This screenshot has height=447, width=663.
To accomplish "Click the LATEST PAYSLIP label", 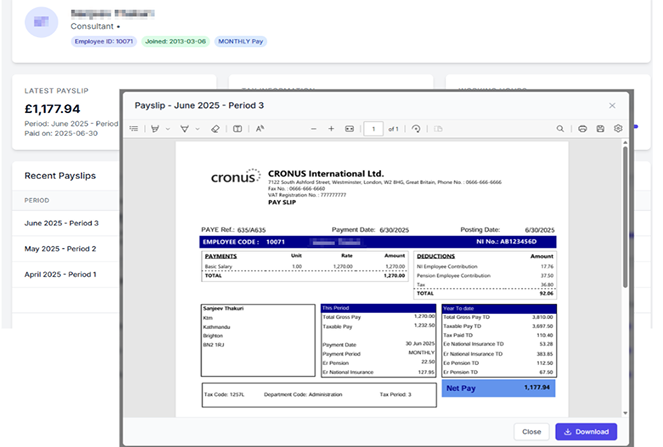I will coord(56,91).
